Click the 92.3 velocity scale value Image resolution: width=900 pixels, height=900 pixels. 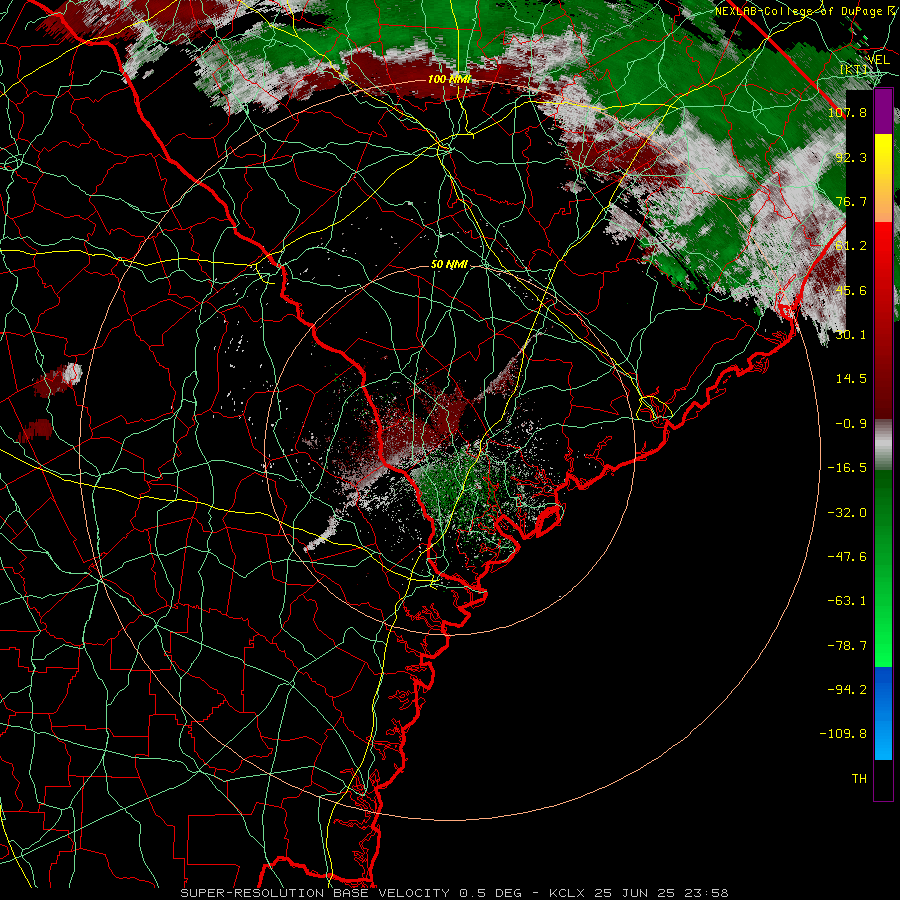851,157
